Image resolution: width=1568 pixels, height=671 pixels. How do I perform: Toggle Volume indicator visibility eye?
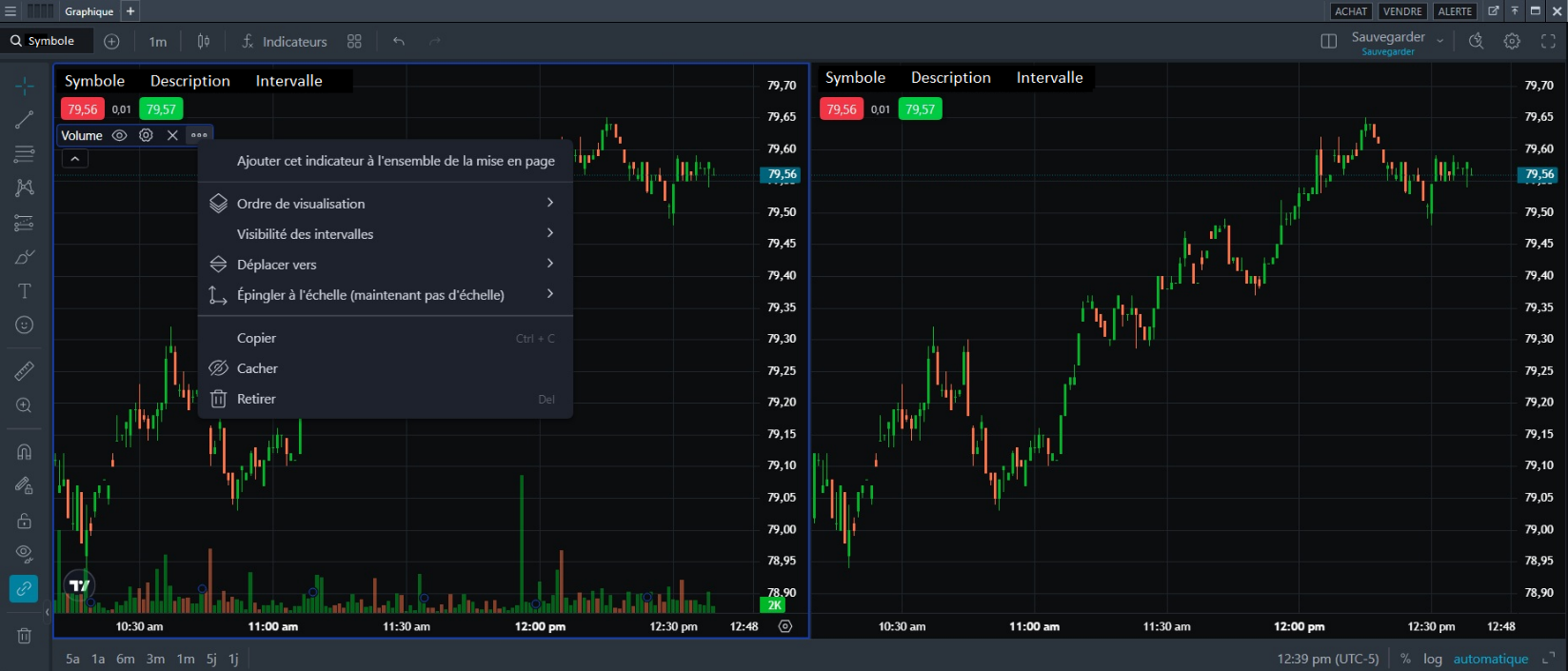point(119,135)
